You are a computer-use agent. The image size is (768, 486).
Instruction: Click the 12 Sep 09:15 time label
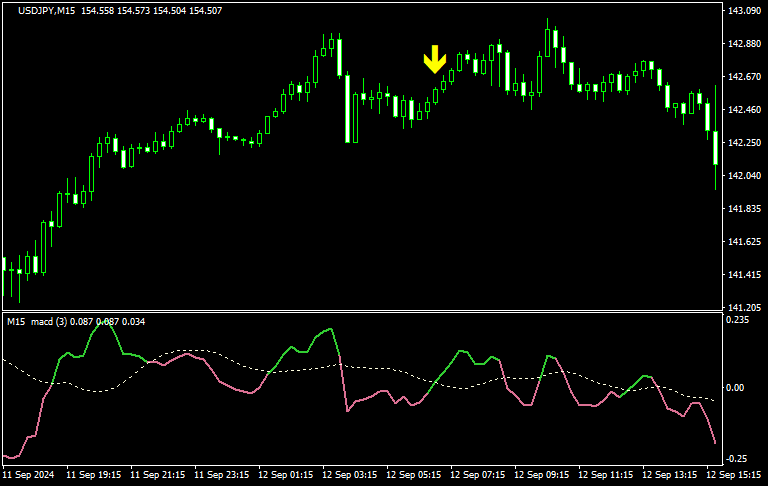tap(540, 475)
